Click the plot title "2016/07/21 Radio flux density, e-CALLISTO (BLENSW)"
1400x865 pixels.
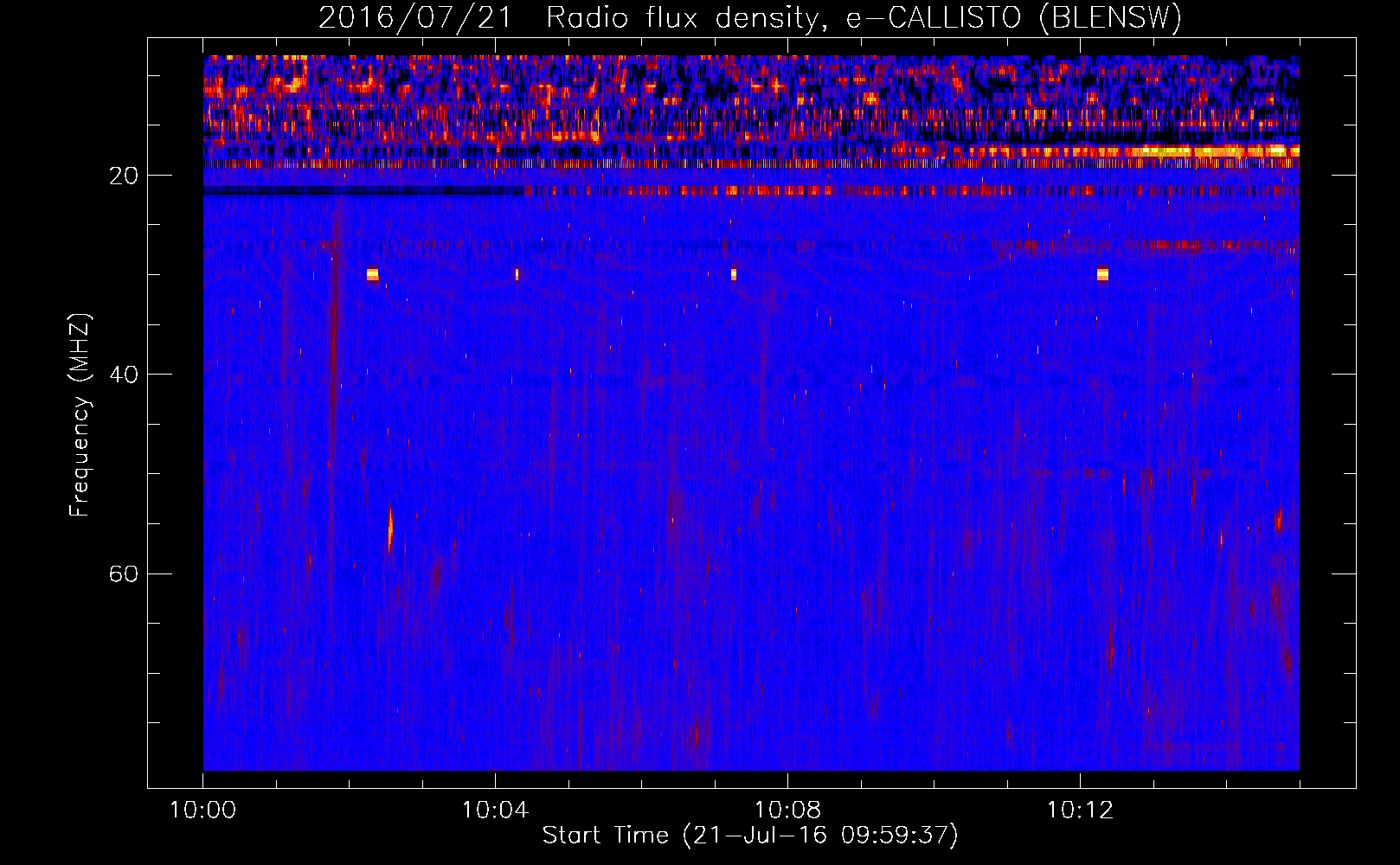[x=750, y=17]
